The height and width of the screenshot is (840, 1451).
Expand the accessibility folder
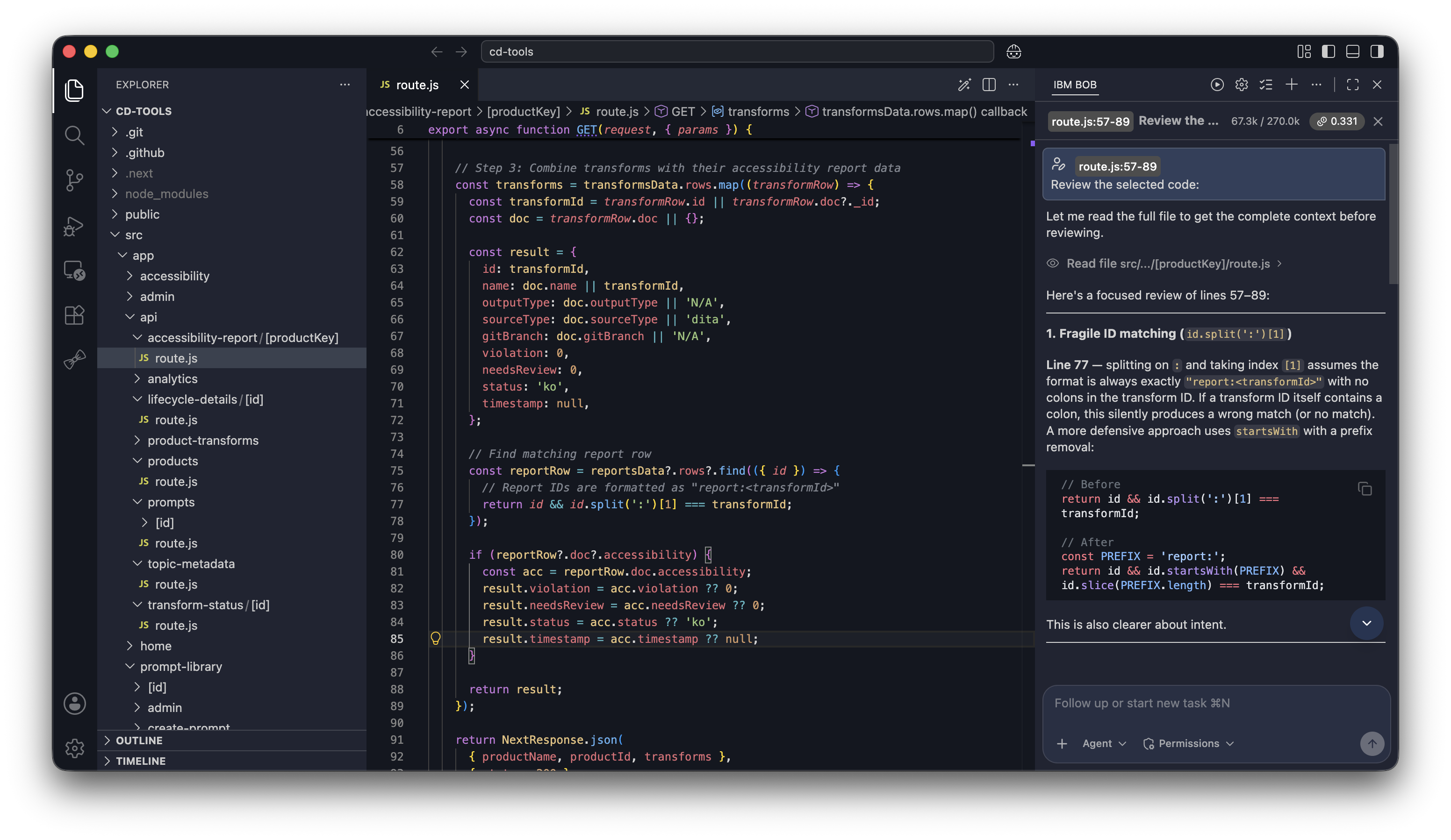231,276
